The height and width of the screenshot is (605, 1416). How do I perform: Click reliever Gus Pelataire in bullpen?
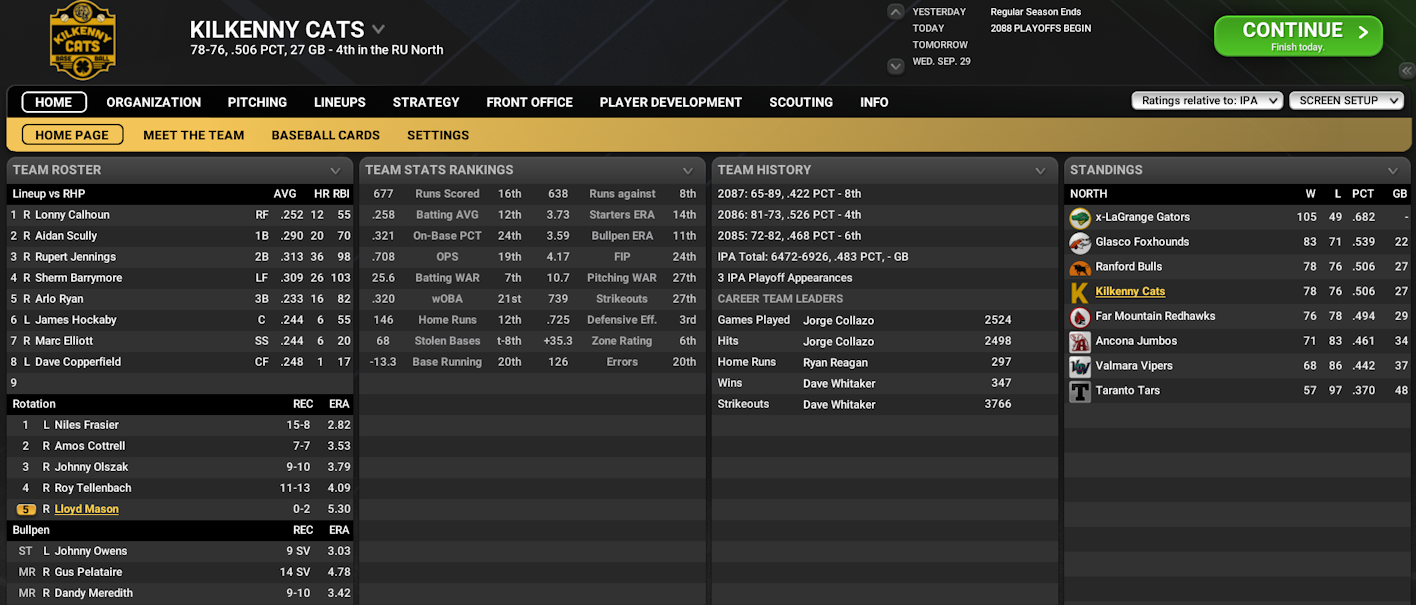point(88,572)
